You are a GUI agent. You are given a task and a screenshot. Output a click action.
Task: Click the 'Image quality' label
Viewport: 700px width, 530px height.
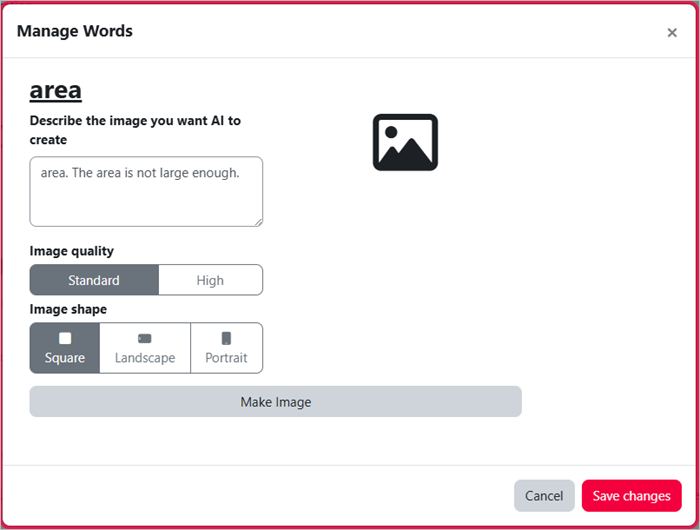[71, 251]
